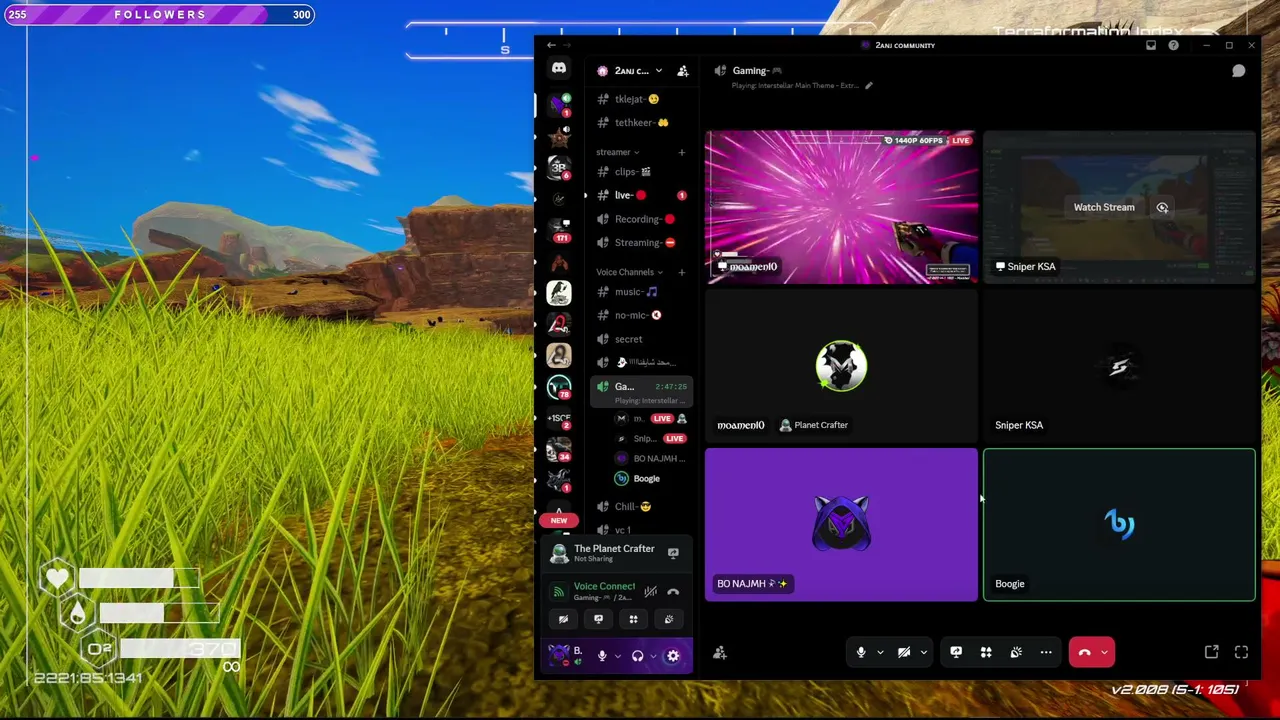1280x720 pixels.
Task: Toggle noise suppression in Voice Connected panel
Action: pos(650,592)
